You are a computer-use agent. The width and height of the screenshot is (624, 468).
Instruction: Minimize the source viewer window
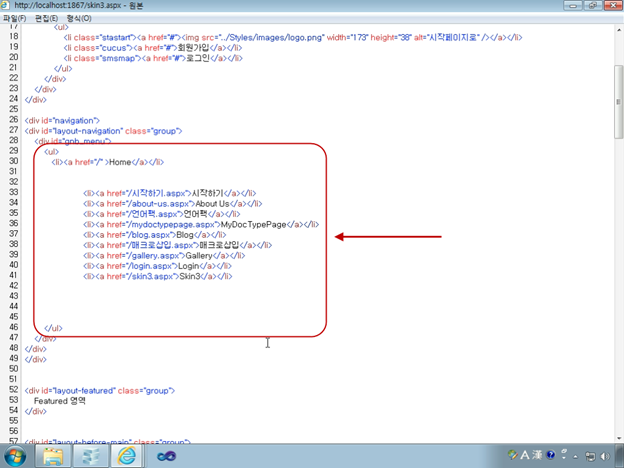coord(573,6)
